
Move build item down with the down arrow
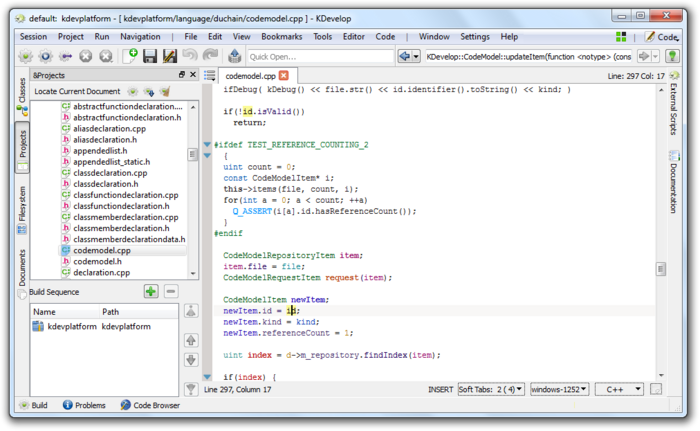click(191, 358)
